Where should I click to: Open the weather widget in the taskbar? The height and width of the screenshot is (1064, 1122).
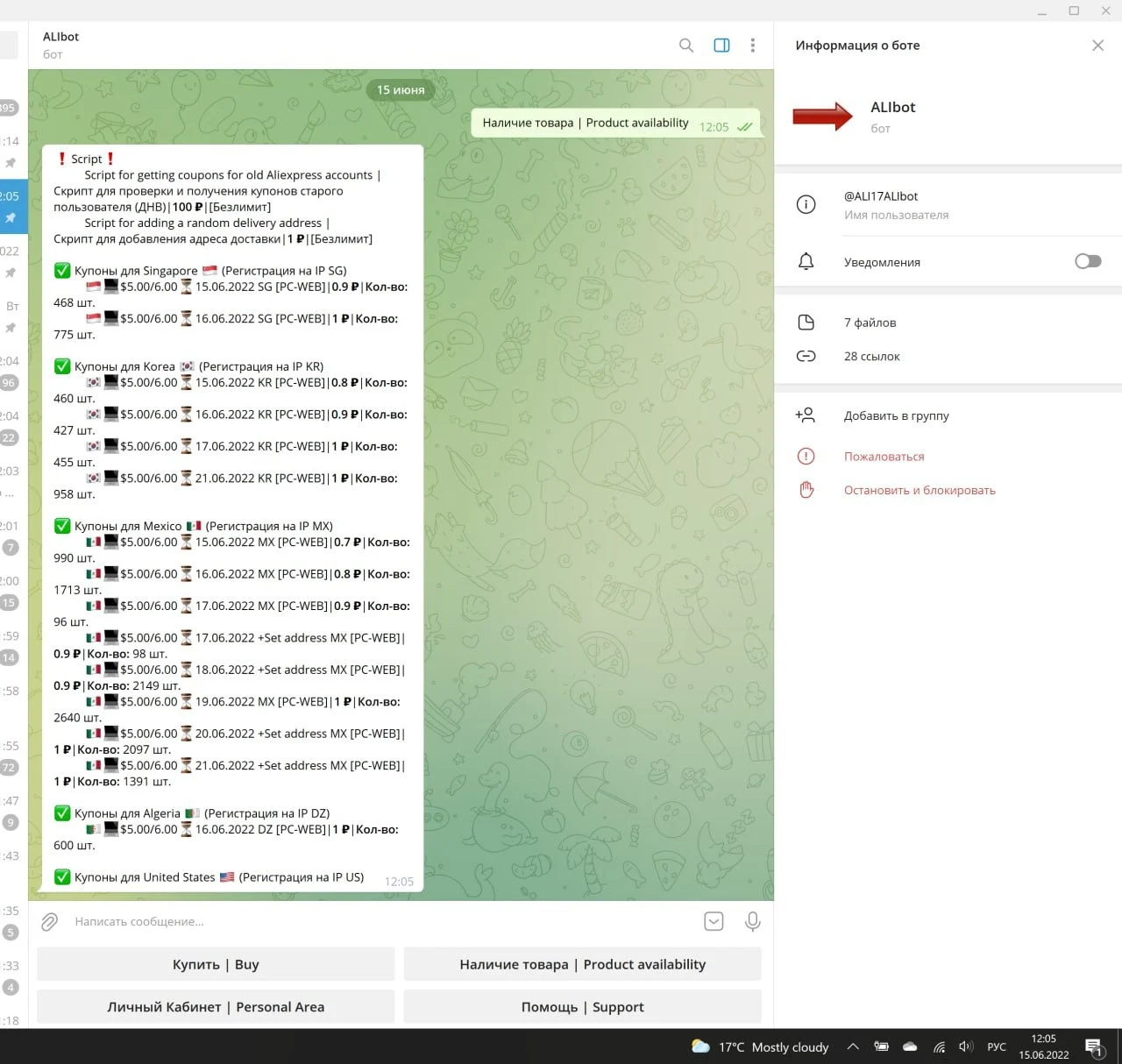click(760, 1047)
